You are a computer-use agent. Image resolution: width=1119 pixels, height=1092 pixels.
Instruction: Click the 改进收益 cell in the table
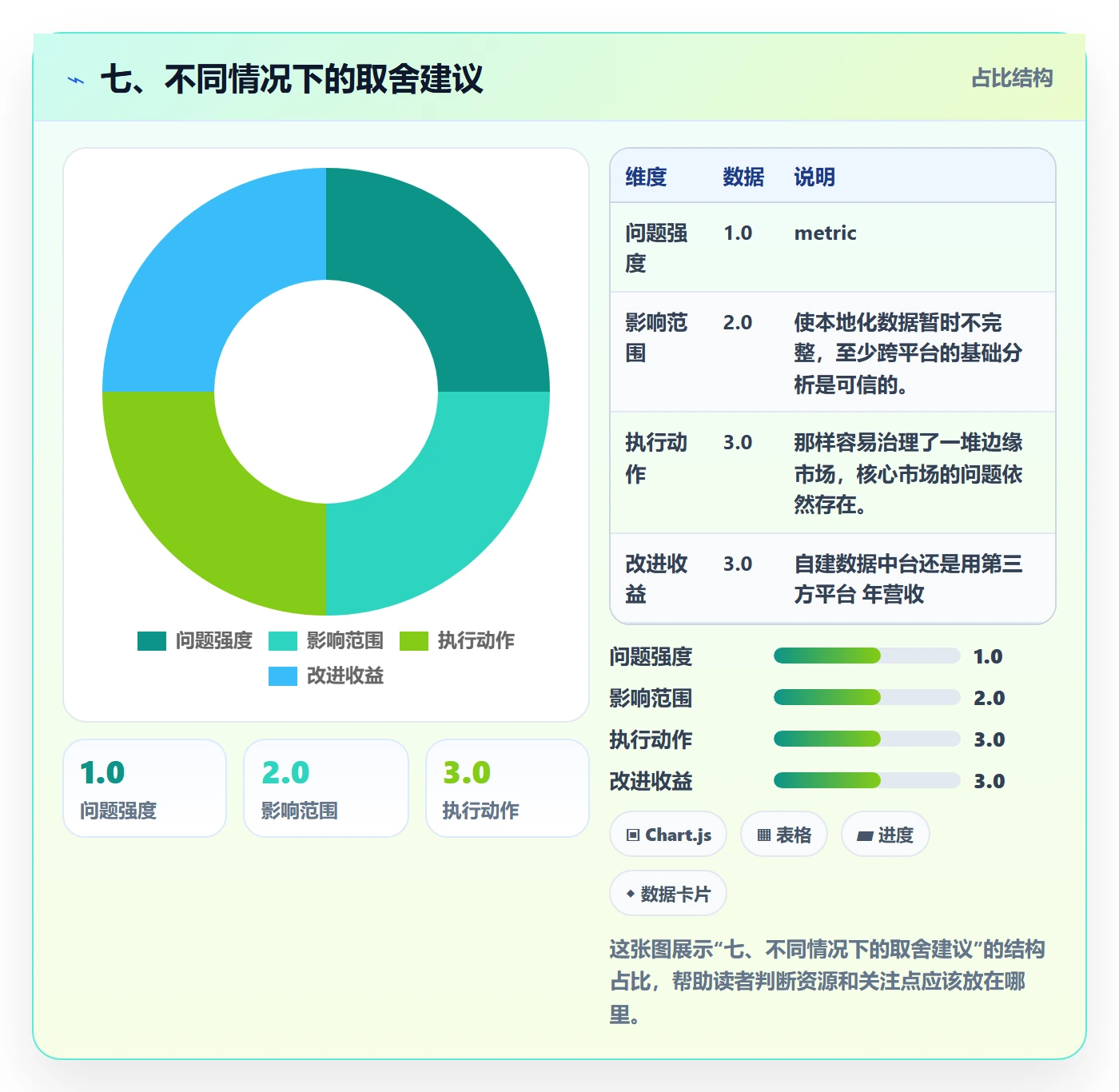[656, 579]
